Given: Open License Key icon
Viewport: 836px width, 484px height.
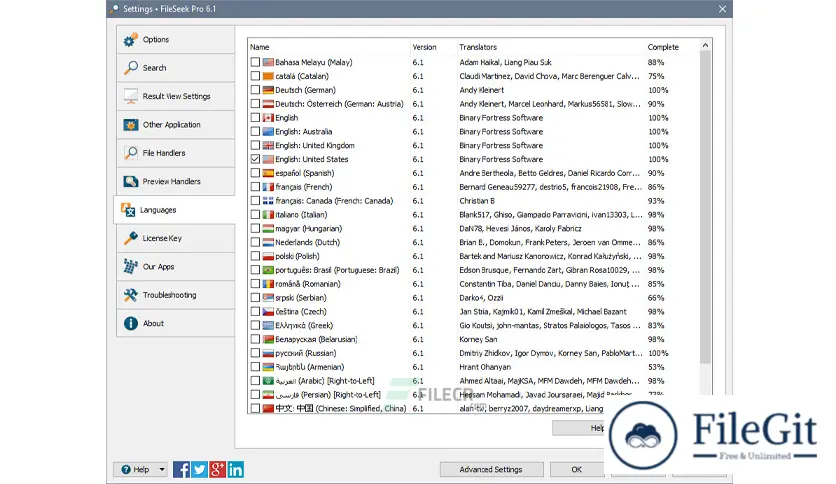Looking at the screenshot, I should 131,238.
